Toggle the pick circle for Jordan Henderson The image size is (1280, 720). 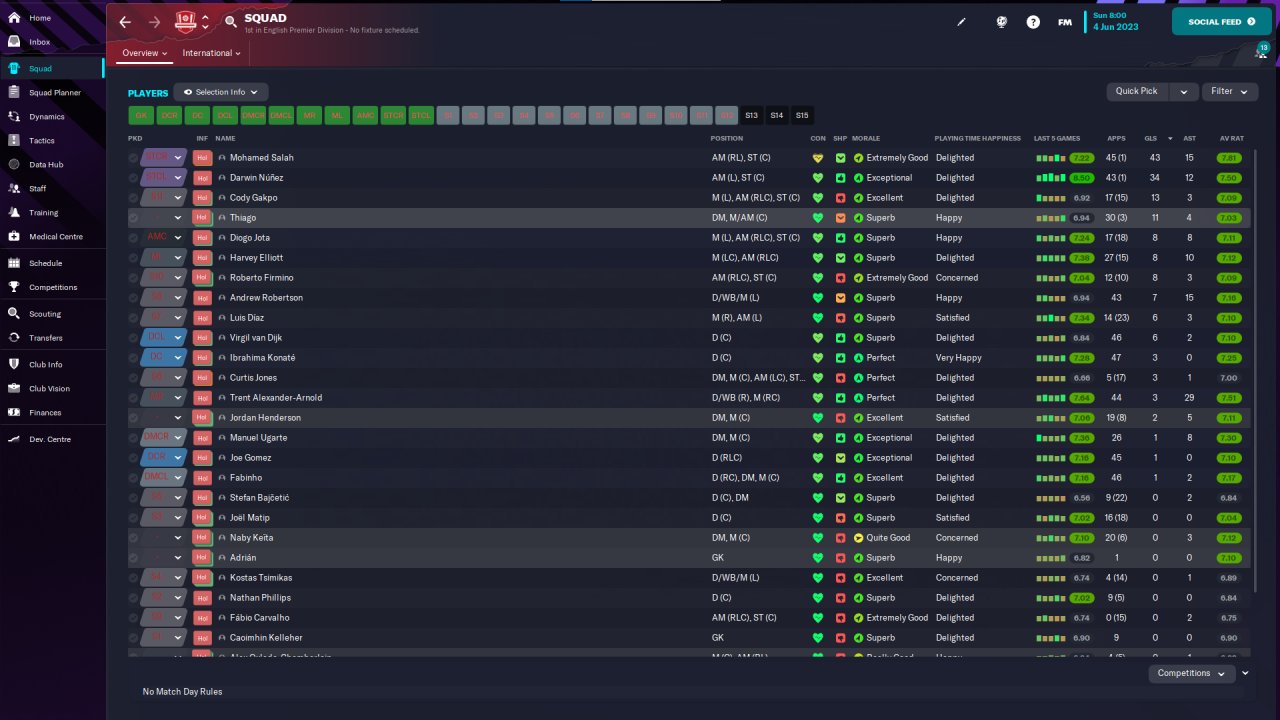[x=134, y=418]
